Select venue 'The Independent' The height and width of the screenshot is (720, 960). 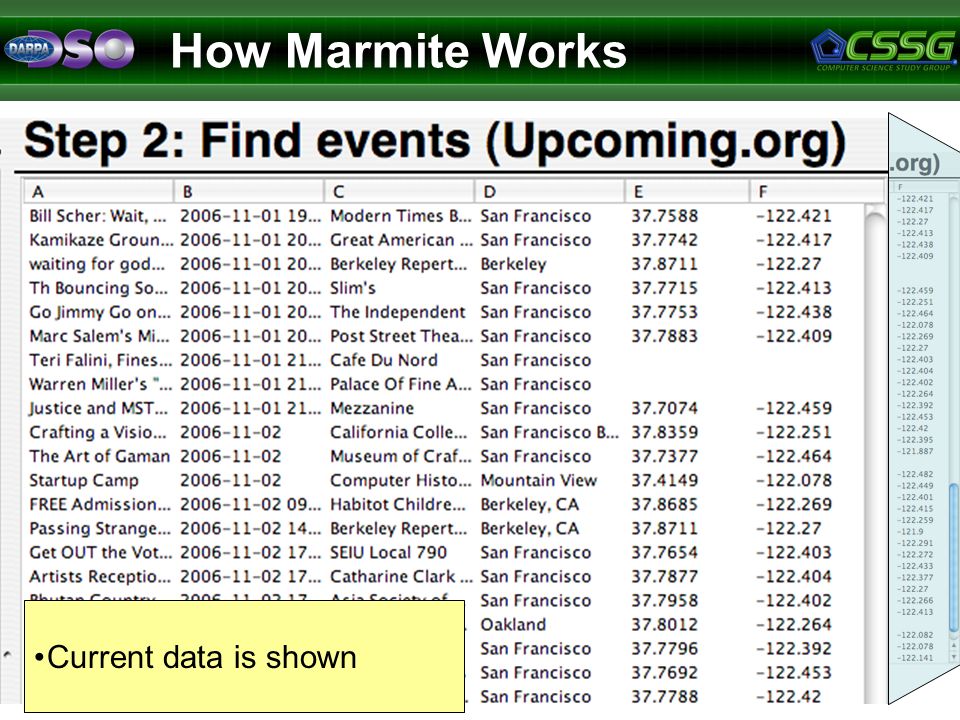[398, 312]
